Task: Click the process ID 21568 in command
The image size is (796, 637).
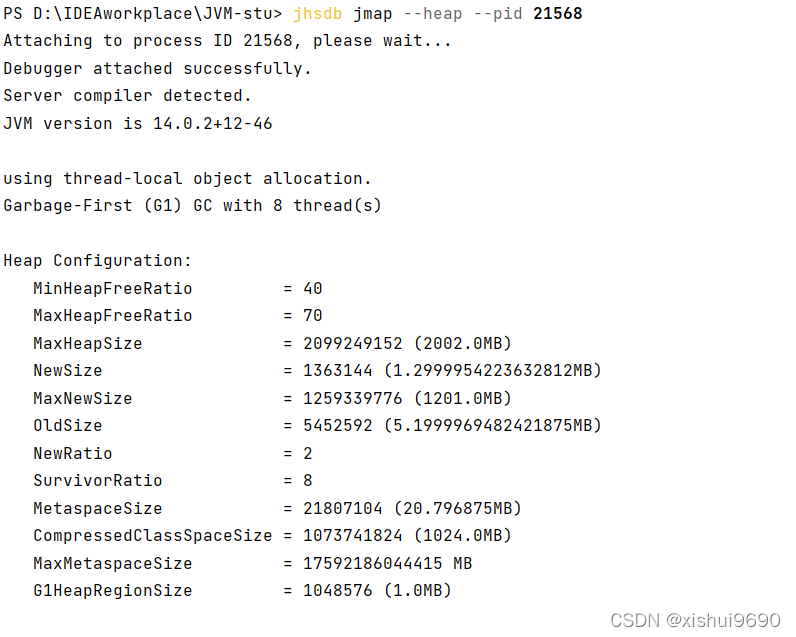Action: [557, 14]
